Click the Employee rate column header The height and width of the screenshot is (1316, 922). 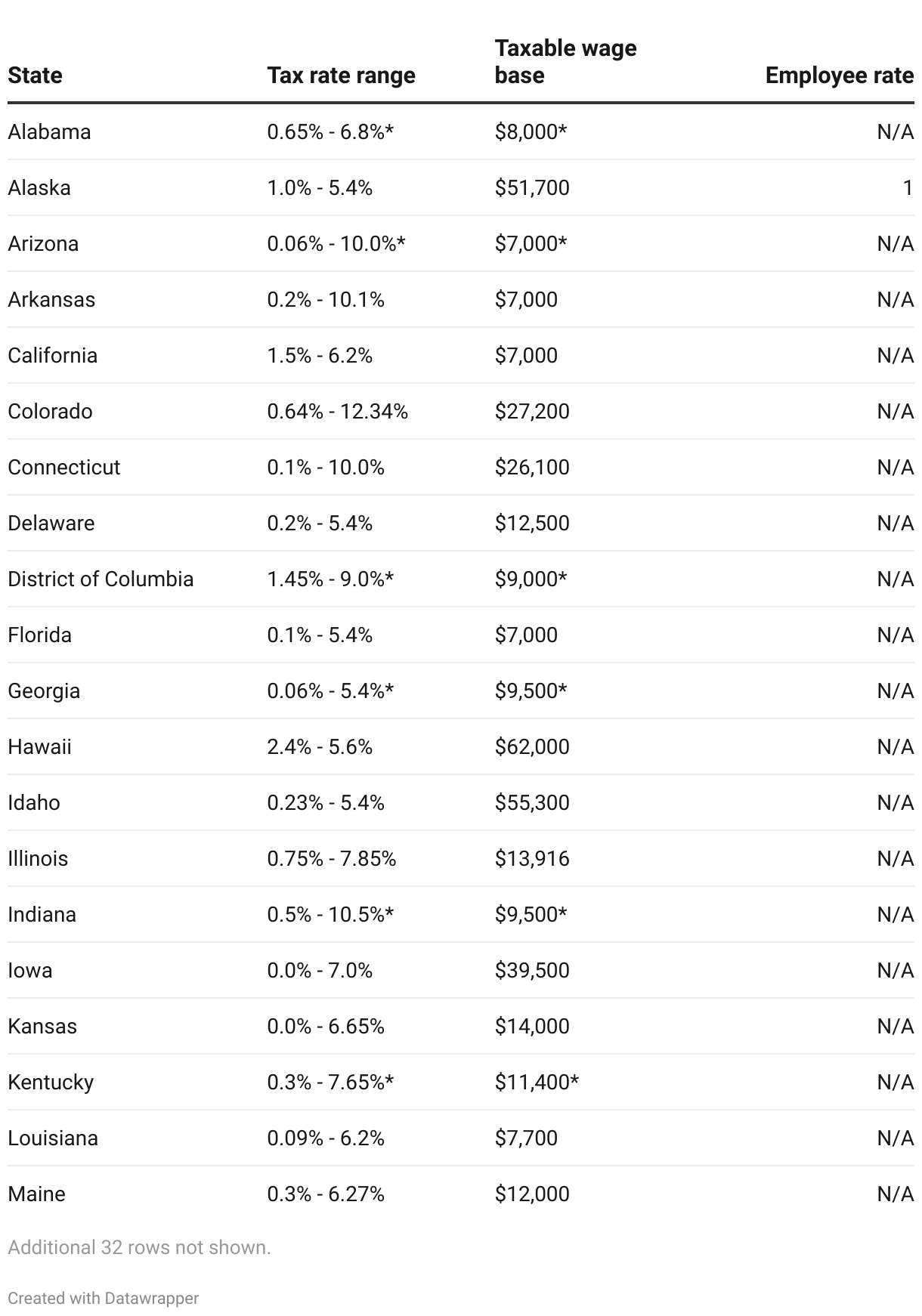(x=839, y=76)
